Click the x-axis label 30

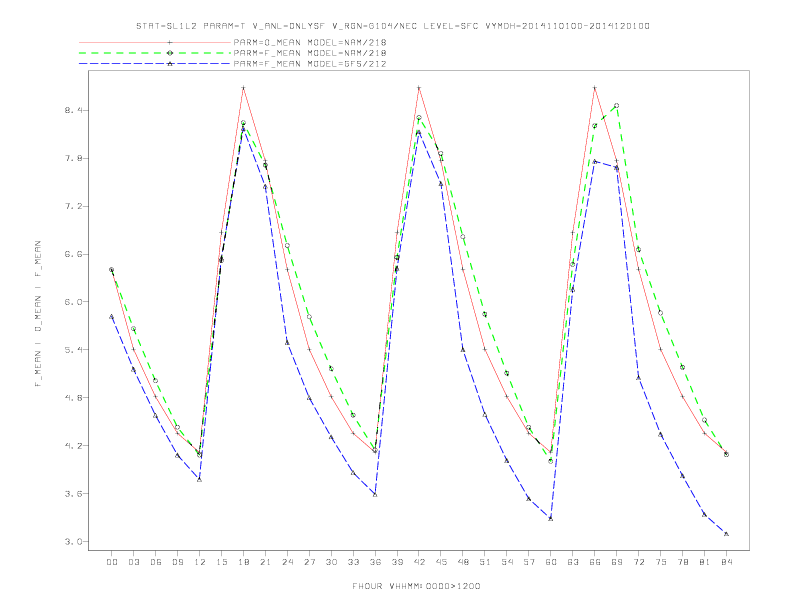[x=331, y=562]
